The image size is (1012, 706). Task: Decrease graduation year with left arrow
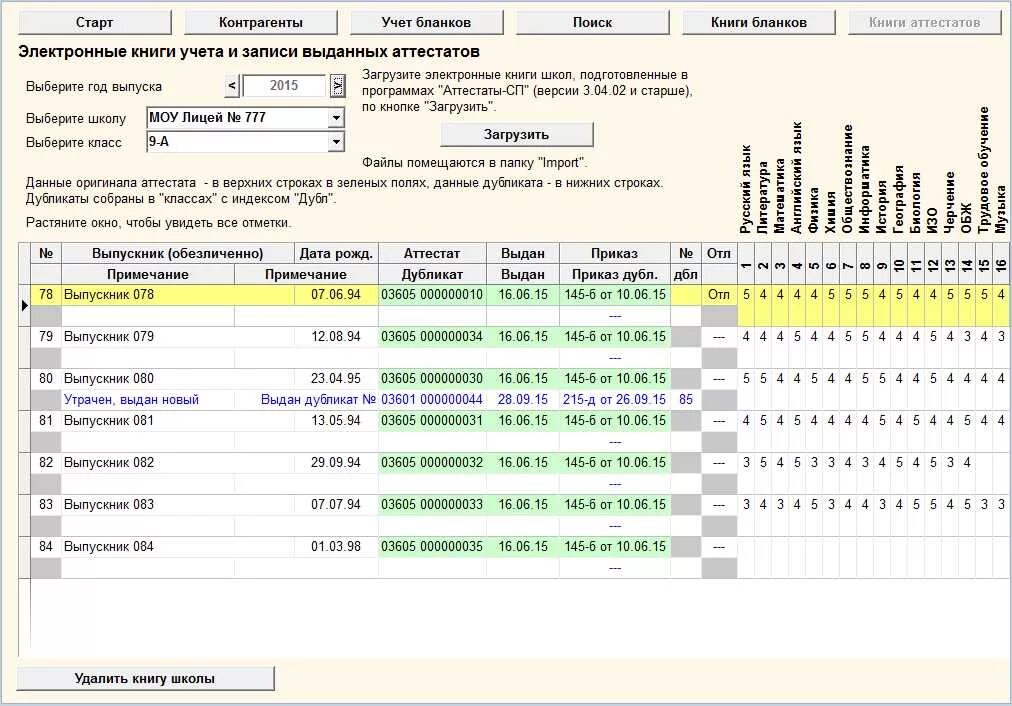pyautogui.click(x=232, y=86)
